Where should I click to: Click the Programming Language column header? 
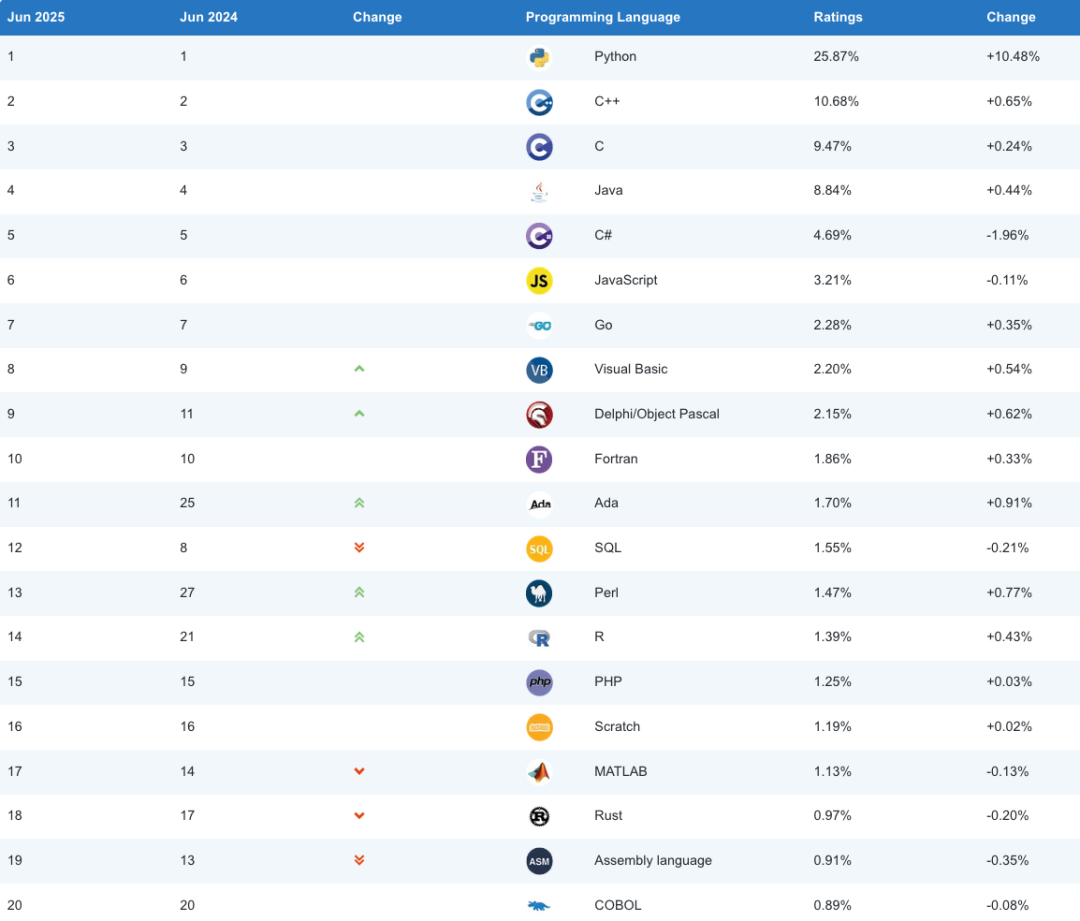point(603,17)
